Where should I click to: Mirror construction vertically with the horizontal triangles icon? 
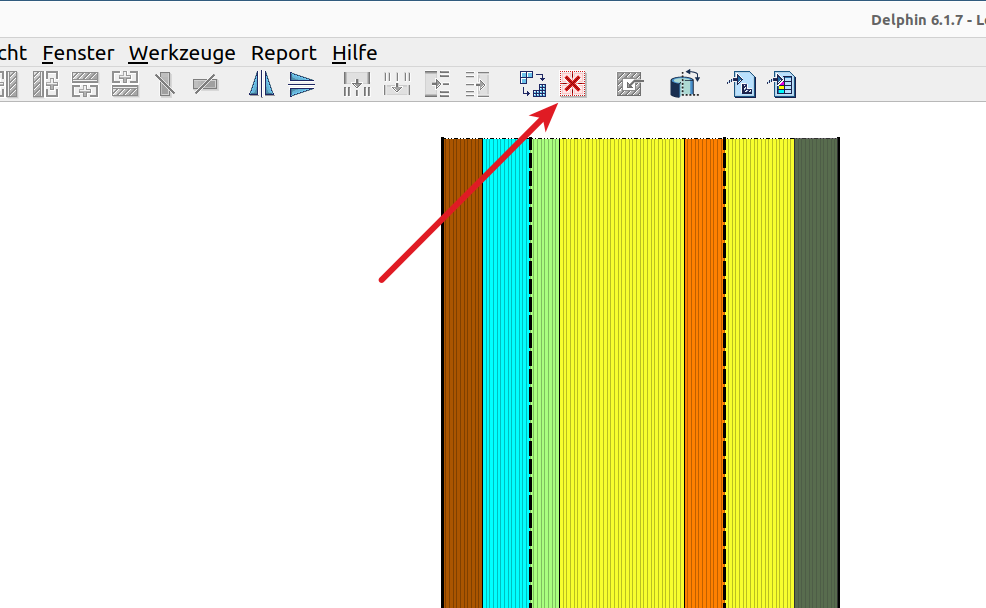302,84
